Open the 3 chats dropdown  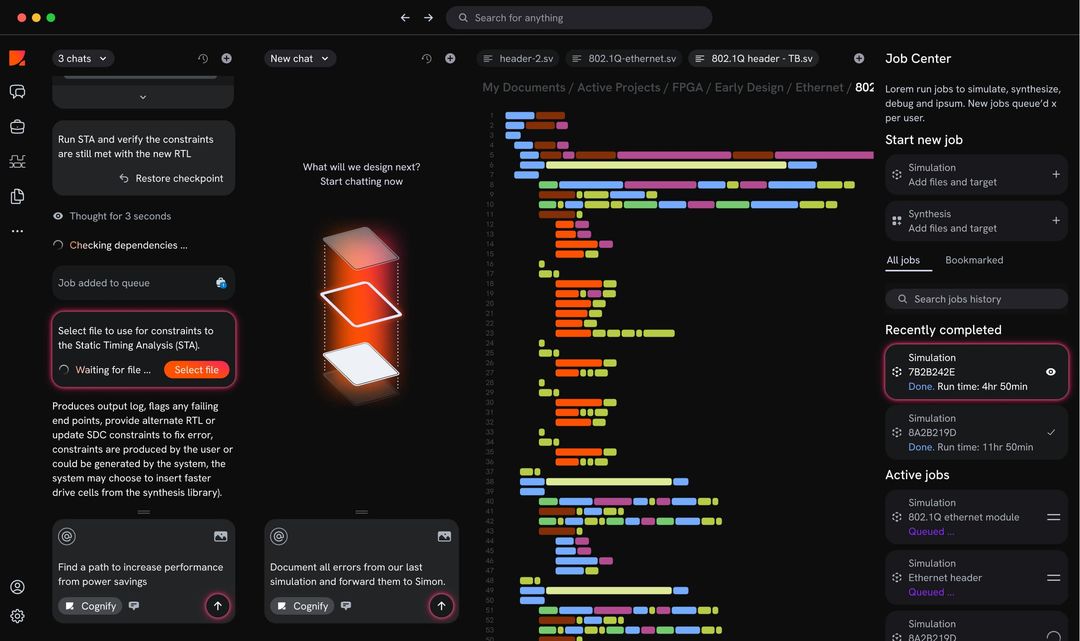tap(83, 59)
